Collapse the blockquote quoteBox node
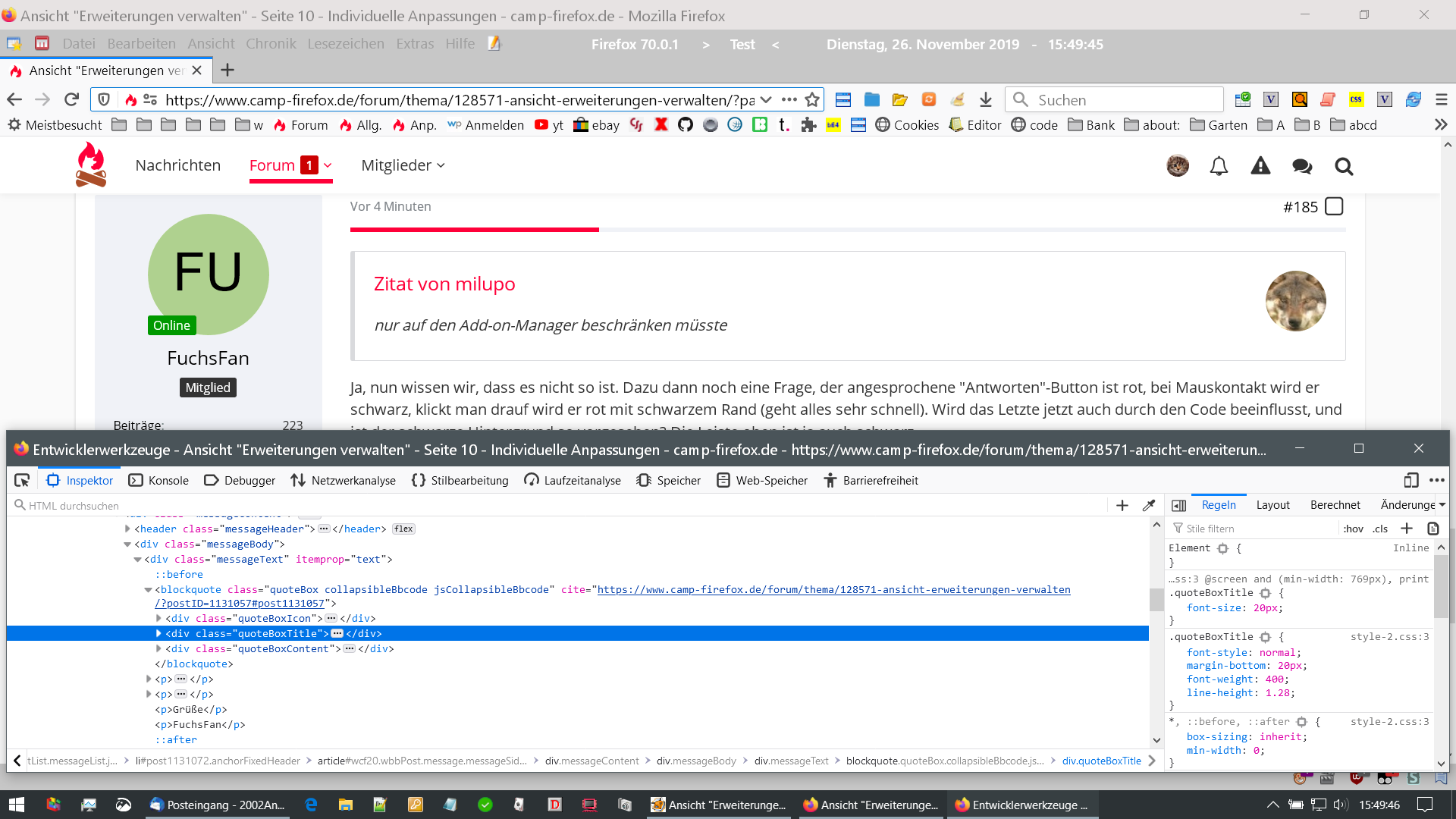This screenshot has height=819, width=1456. 148,589
